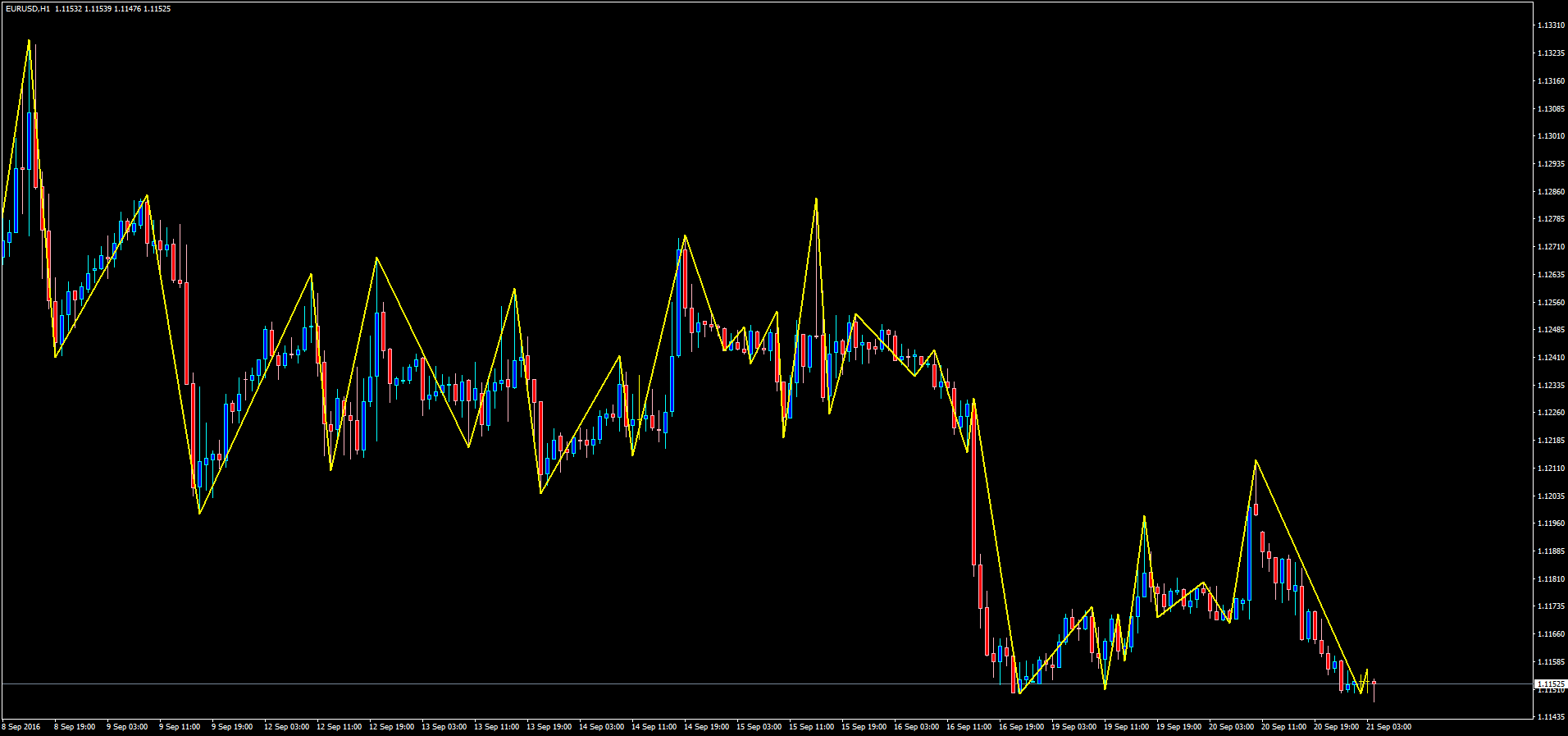Click the 20 Sep 11:00 time label

tap(1283, 727)
